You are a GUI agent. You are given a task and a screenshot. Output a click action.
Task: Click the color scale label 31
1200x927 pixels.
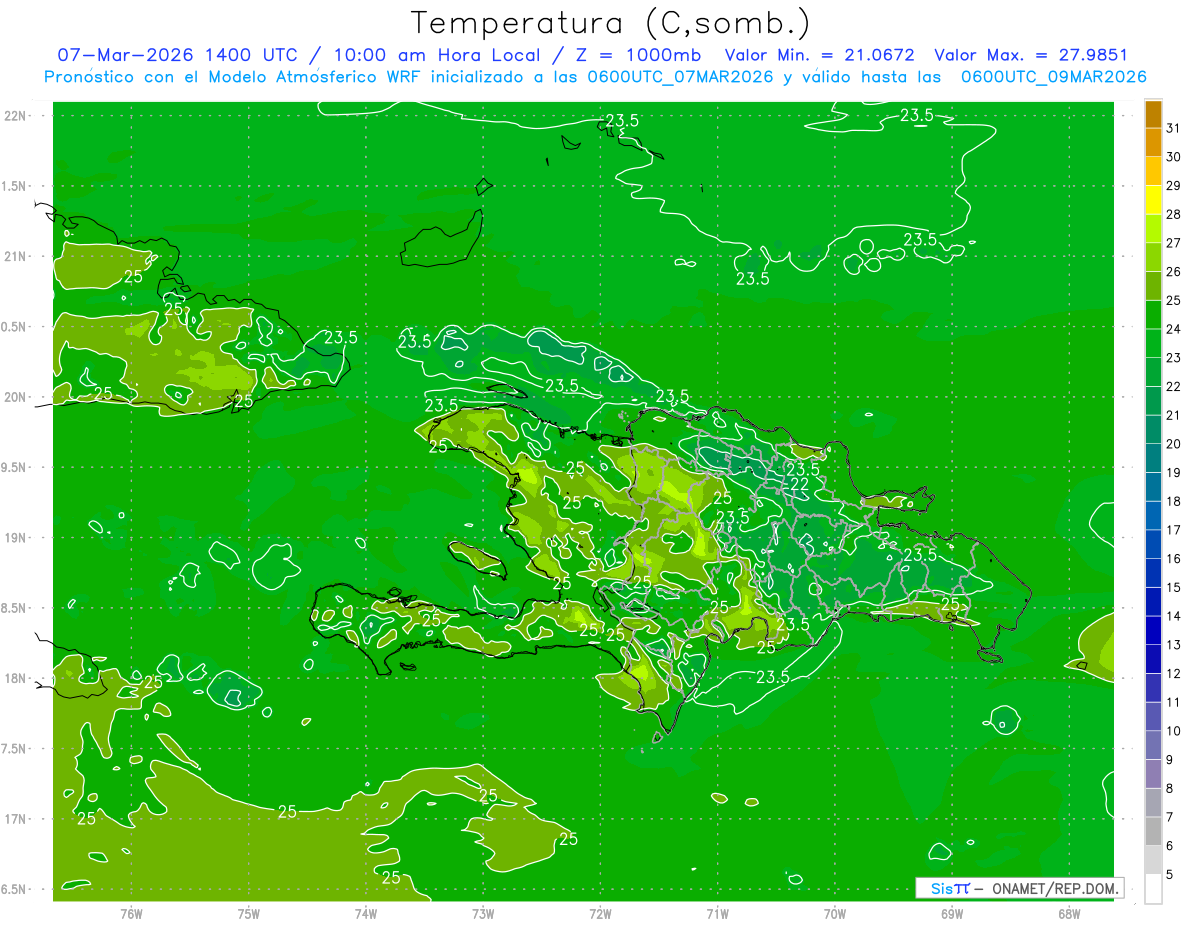coord(1174,128)
